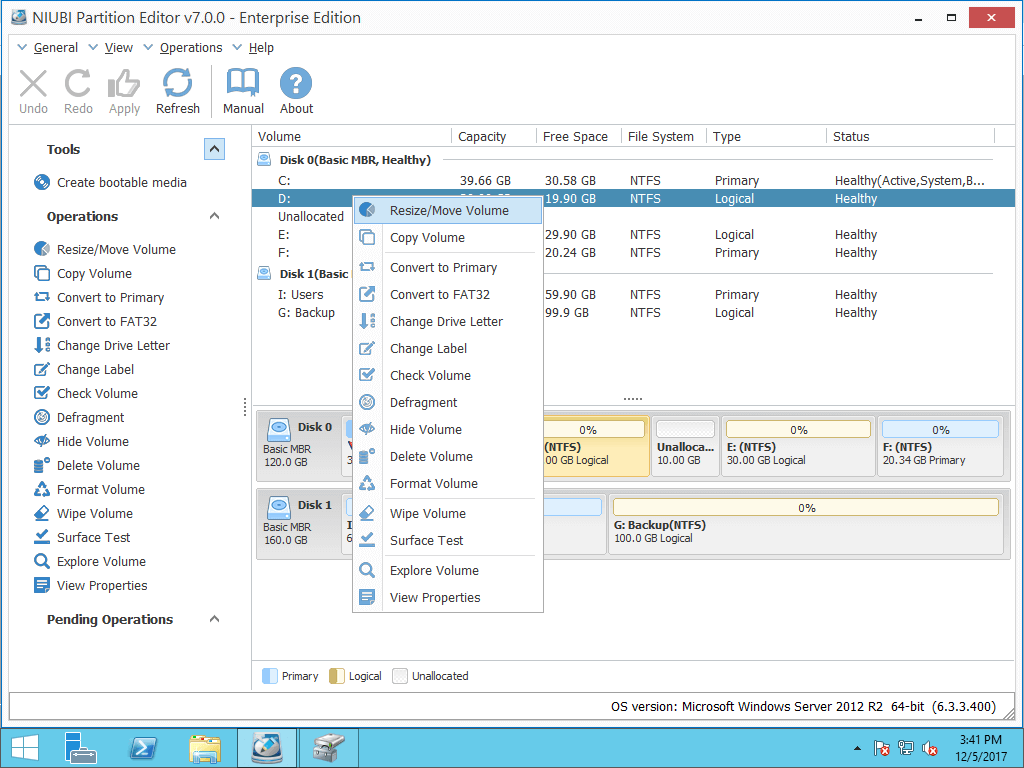
Task: Click the Refresh toolbar icon
Action: (x=178, y=84)
